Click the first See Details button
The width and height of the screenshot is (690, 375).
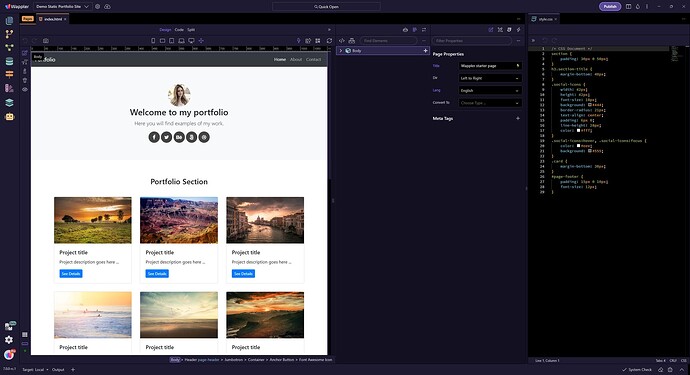tap(71, 274)
